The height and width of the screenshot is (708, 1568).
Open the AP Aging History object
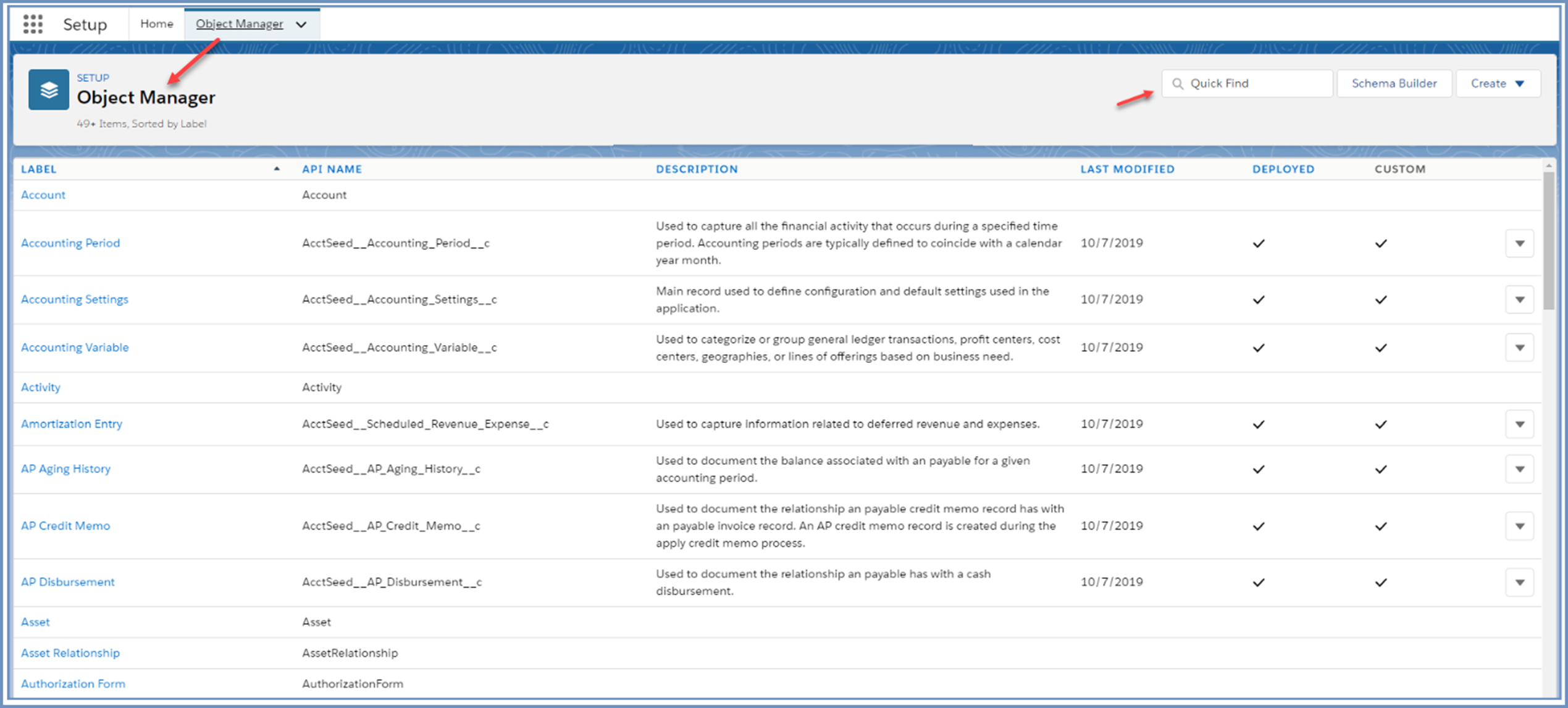click(x=65, y=469)
